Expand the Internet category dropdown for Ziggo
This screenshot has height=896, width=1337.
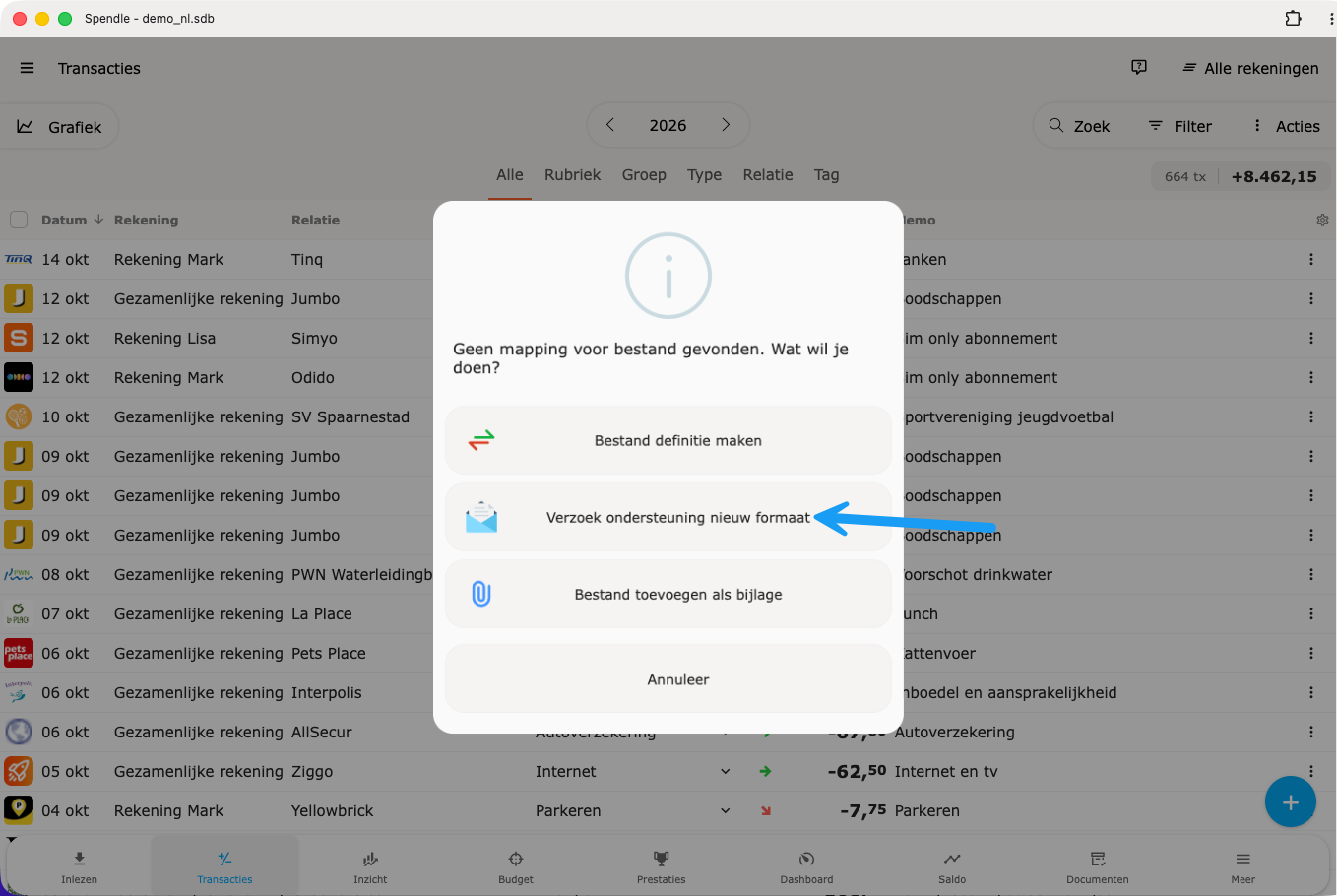tap(726, 771)
